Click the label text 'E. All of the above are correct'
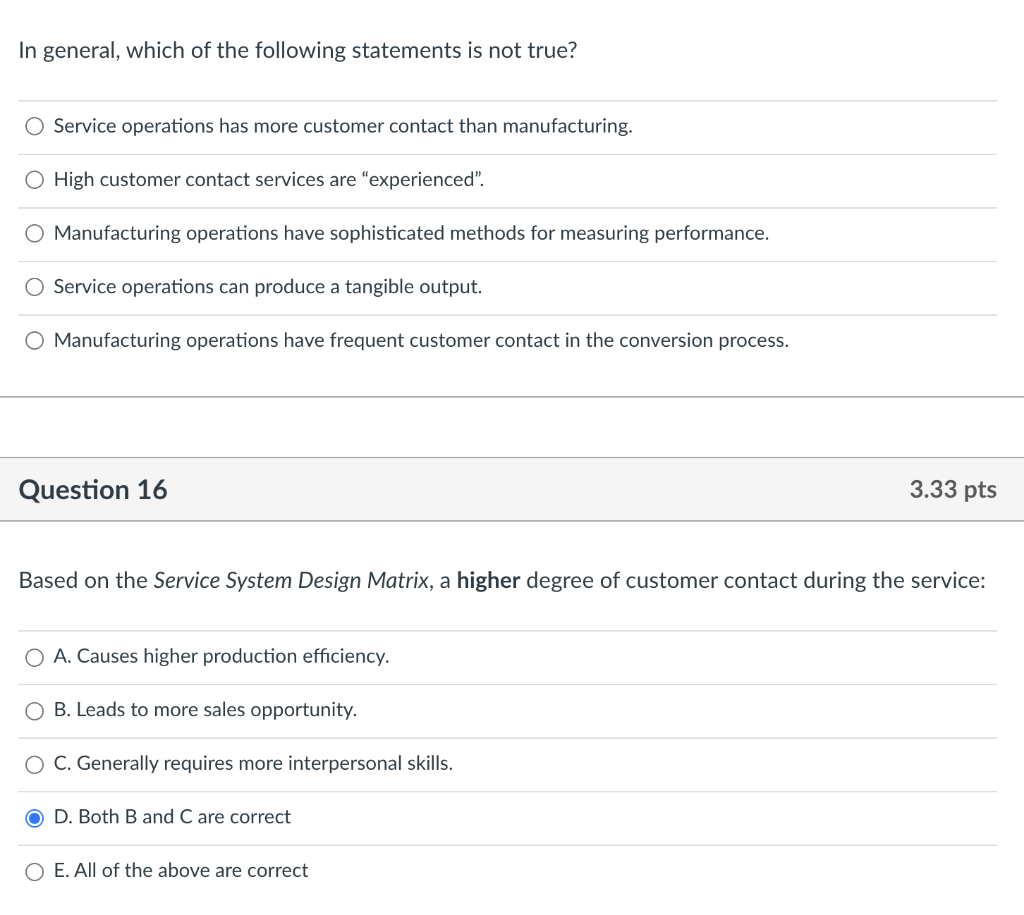The width and height of the screenshot is (1024, 915). tap(181, 871)
